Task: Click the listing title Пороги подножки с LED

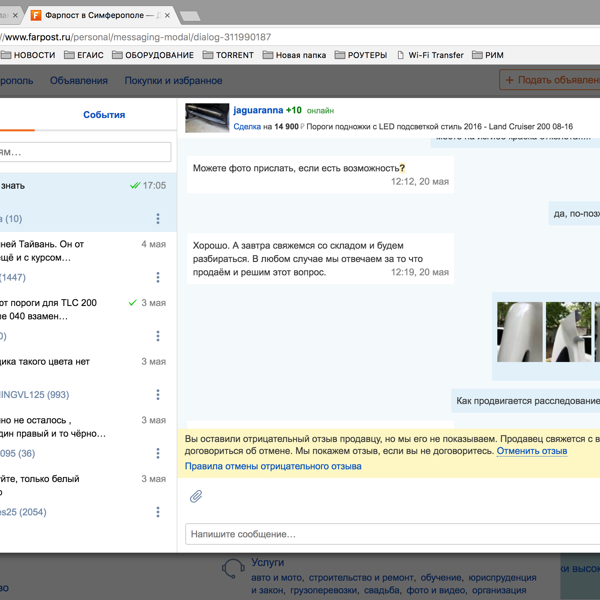Action: (440, 127)
